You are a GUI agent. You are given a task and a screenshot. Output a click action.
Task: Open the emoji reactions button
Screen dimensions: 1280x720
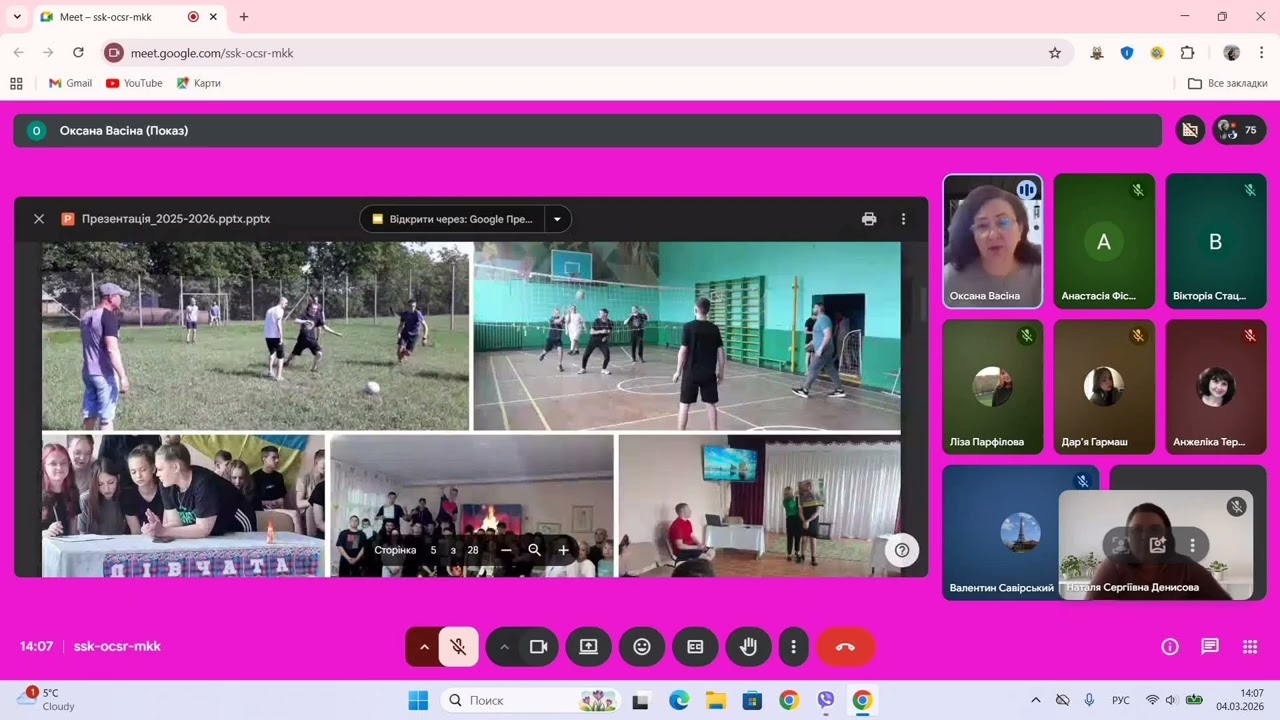tap(642, 647)
